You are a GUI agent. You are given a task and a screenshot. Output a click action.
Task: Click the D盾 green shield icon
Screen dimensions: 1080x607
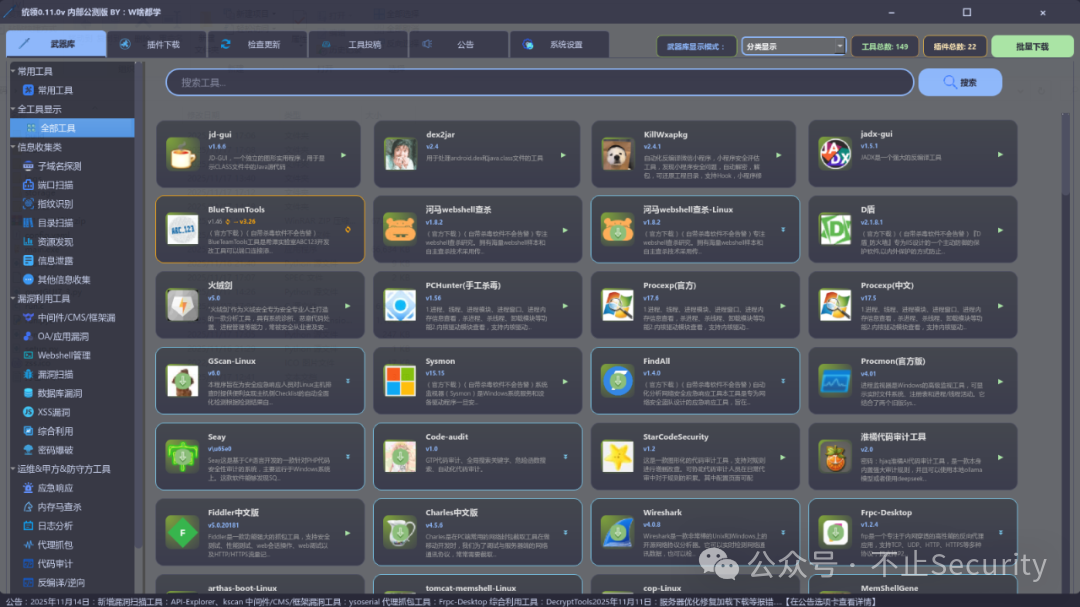coord(835,229)
